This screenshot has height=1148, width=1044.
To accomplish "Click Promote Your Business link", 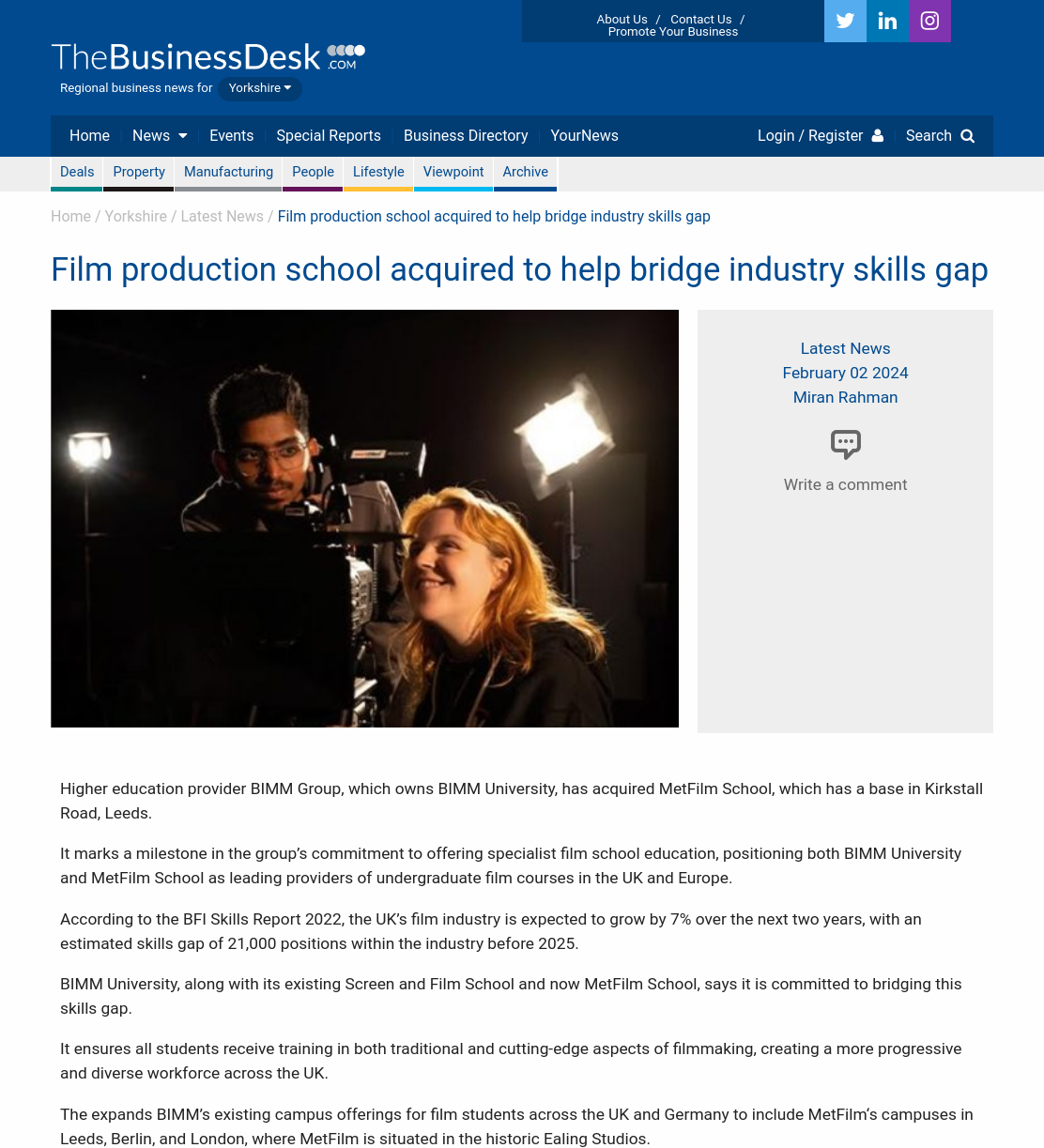I will point(673,32).
